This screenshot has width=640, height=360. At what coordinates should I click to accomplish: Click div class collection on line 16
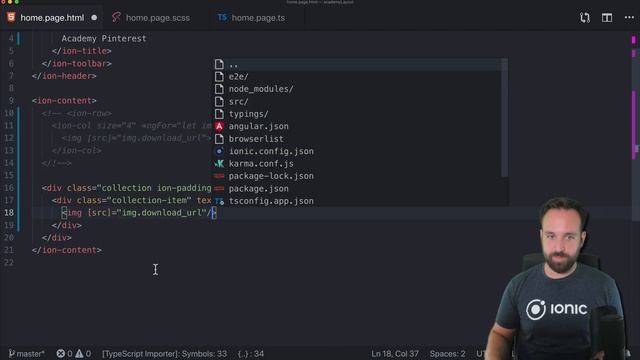pos(127,188)
